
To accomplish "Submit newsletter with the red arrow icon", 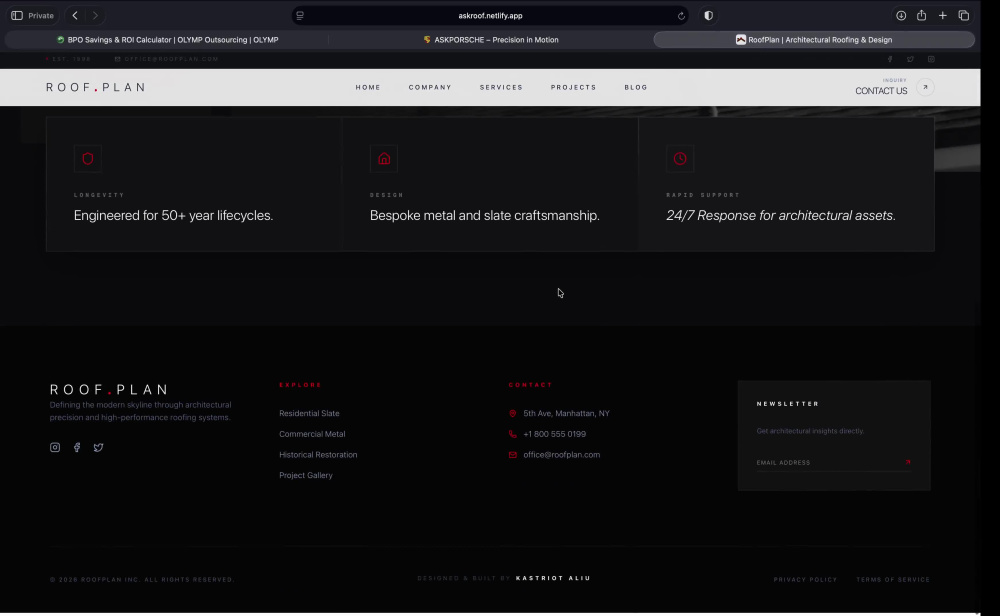I will (x=908, y=462).
